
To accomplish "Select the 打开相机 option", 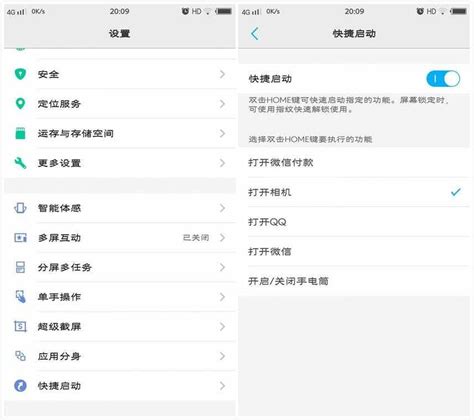I will point(354,192).
